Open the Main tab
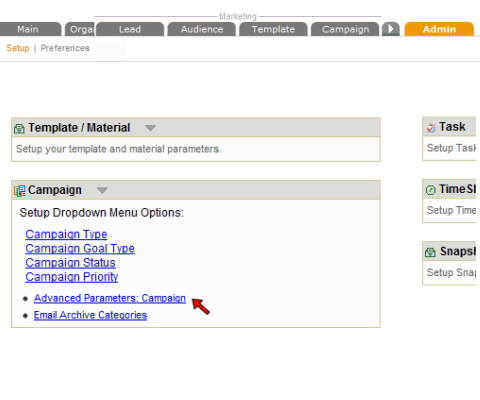Viewport: 480px width, 400px height. click(28, 29)
